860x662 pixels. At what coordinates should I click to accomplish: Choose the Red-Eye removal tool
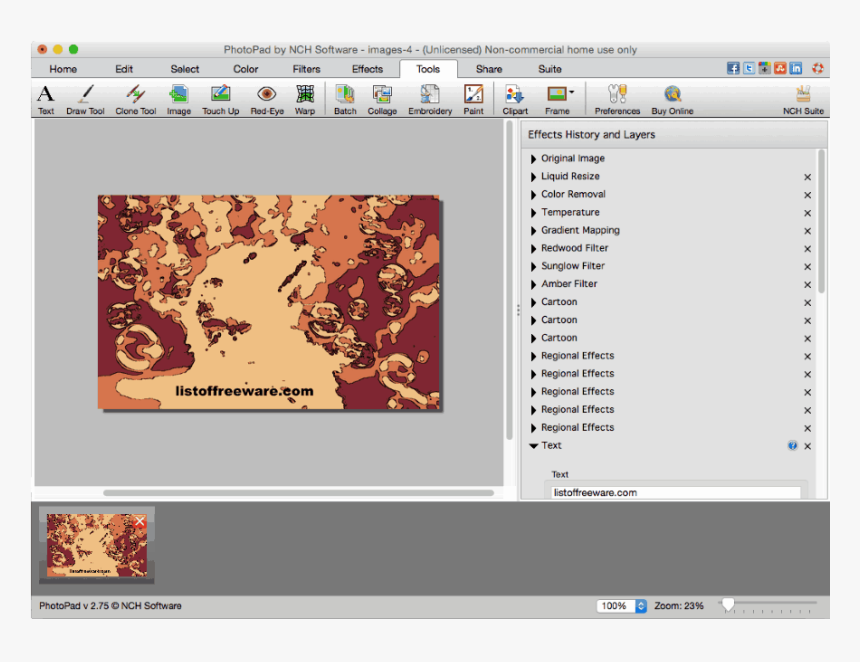tap(266, 98)
